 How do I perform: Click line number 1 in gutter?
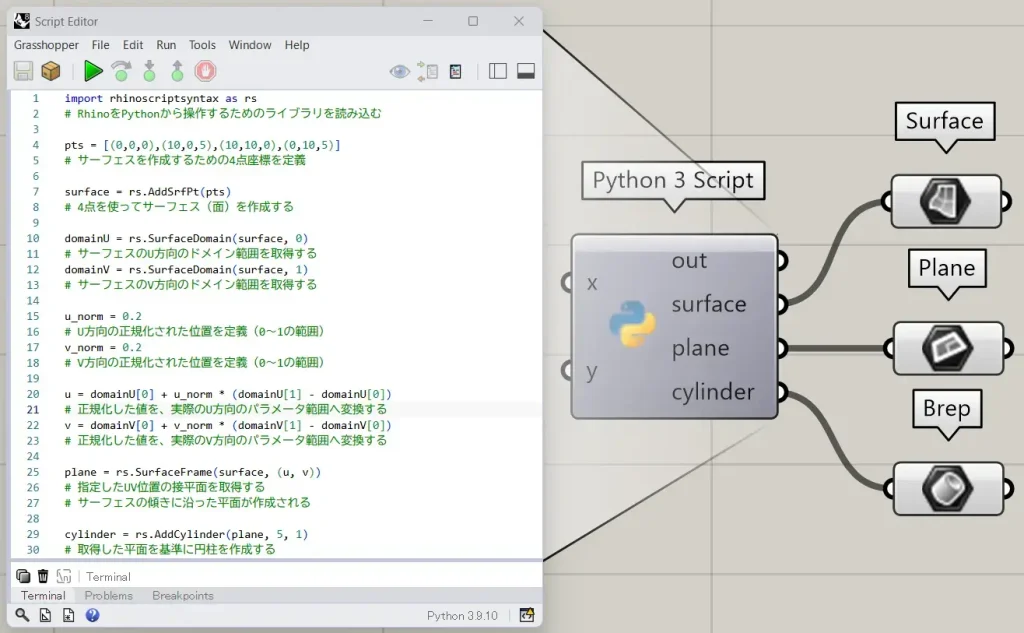pyautogui.click(x=35, y=99)
